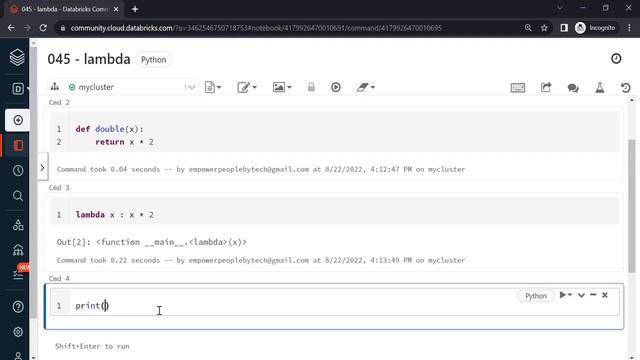Image resolution: width=640 pixels, height=360 pixels.
Task: Open the browser three-dot menu
Action: 629,28
